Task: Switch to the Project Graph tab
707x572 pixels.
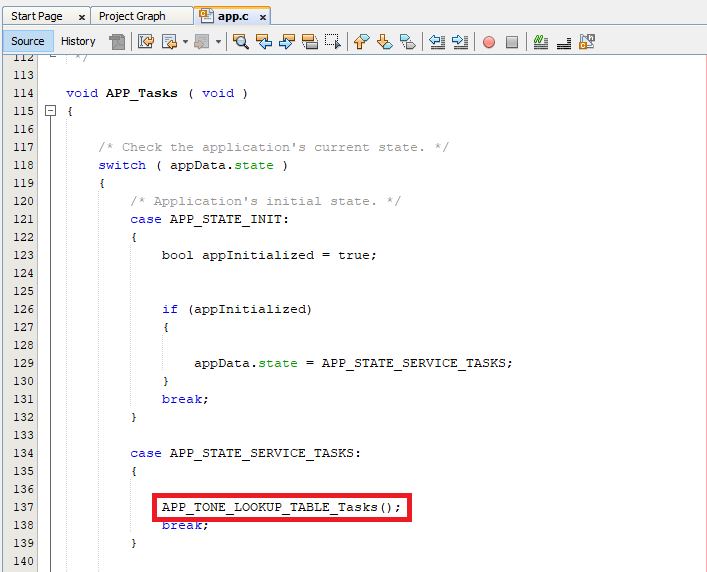Action: point(132,16)
